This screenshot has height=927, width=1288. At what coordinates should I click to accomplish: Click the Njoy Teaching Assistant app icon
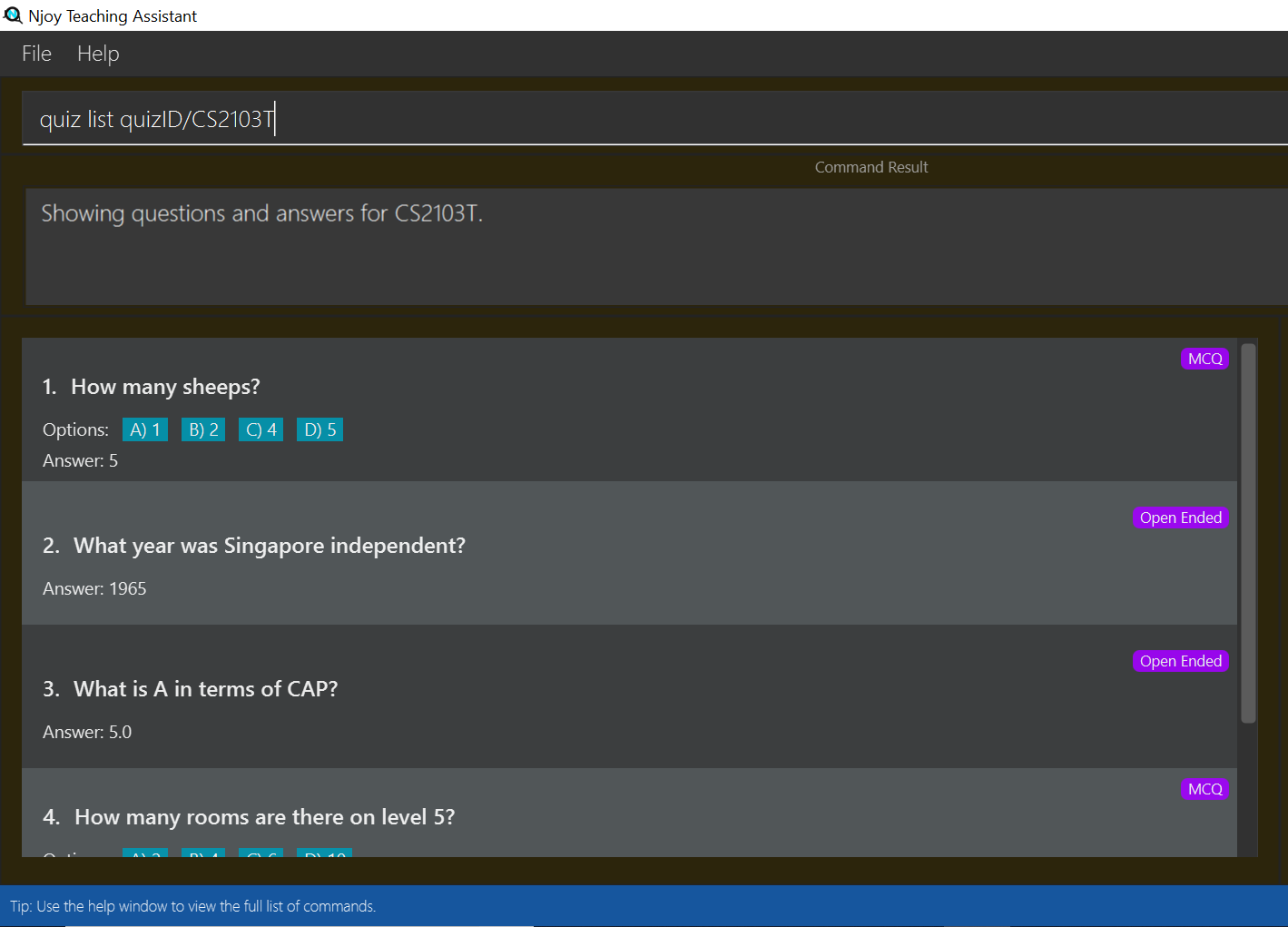pyautogui.click(x=13, y=15)
